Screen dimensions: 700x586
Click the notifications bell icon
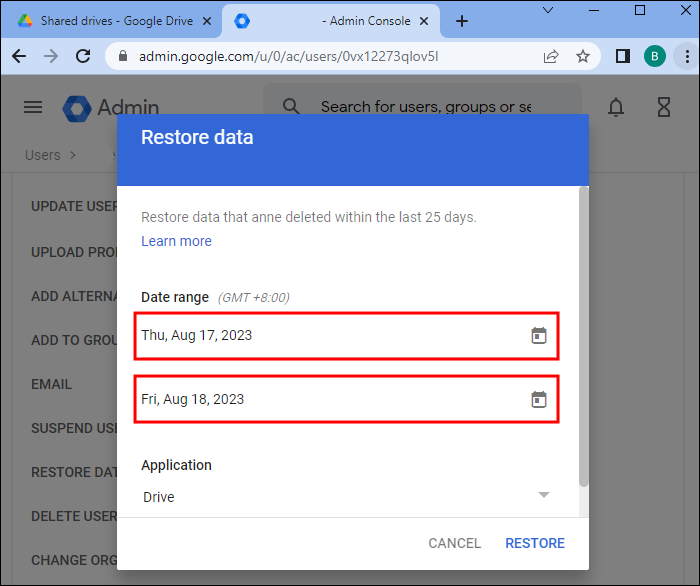click(x=616, y=107)
